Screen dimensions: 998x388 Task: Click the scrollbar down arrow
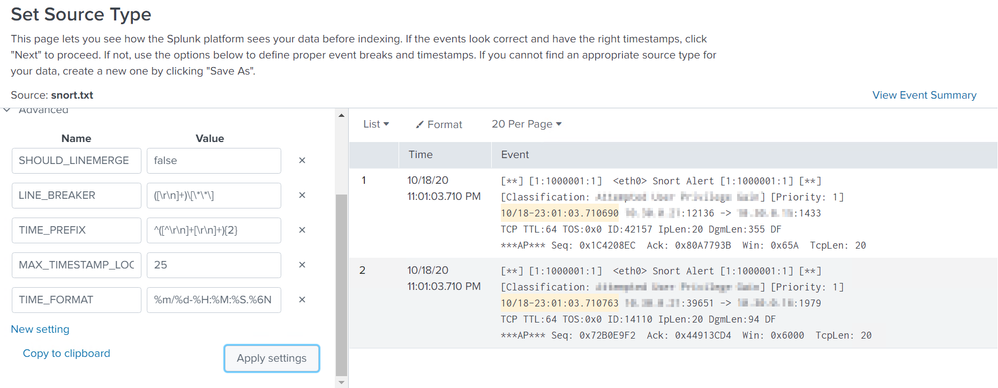pyautogui.click(x=342, y=382)
